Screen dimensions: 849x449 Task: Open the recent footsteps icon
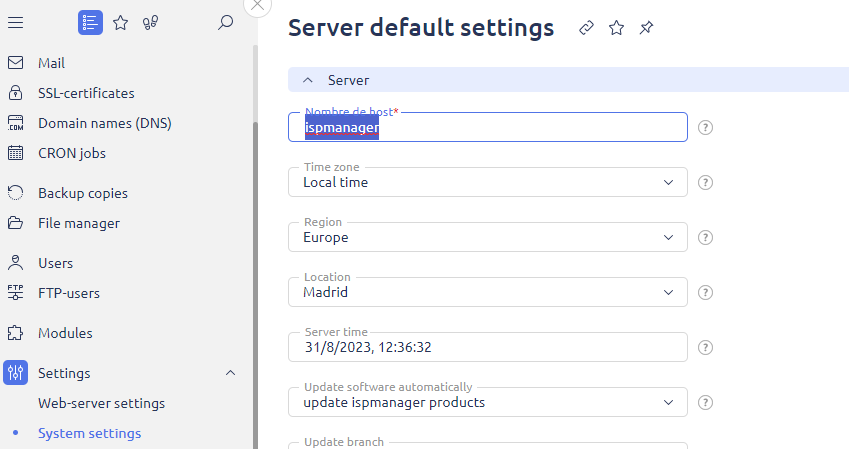pos(151,23)
